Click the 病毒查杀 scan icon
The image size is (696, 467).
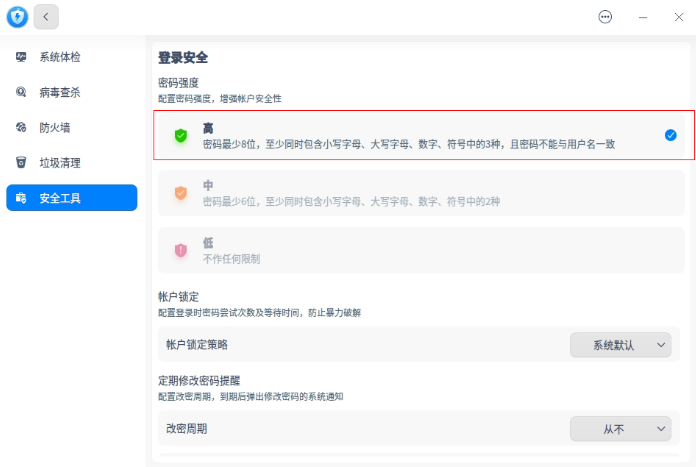click(x=21, y=92)
